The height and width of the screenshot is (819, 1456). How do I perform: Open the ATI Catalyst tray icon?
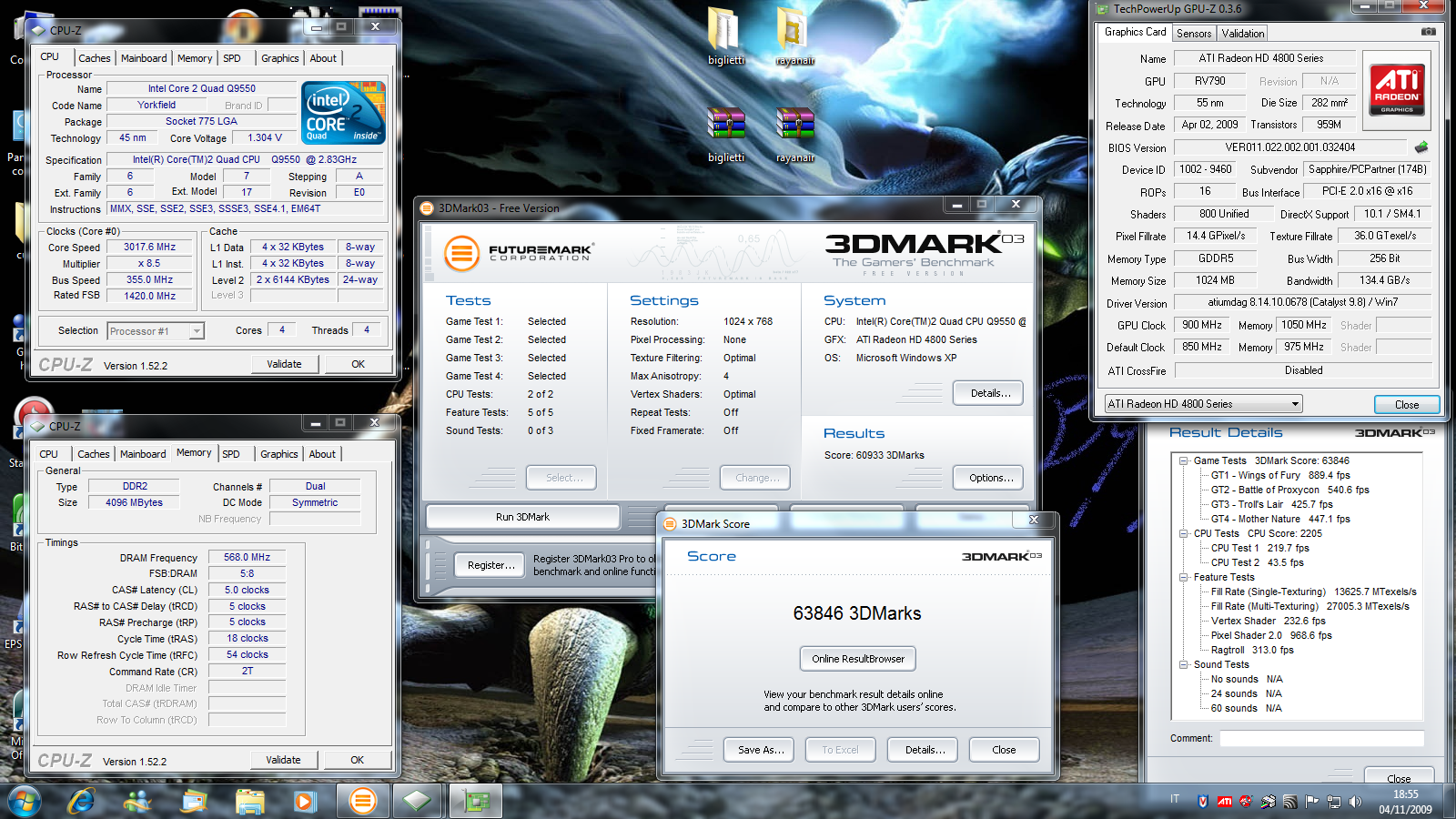pos(1225,802)
